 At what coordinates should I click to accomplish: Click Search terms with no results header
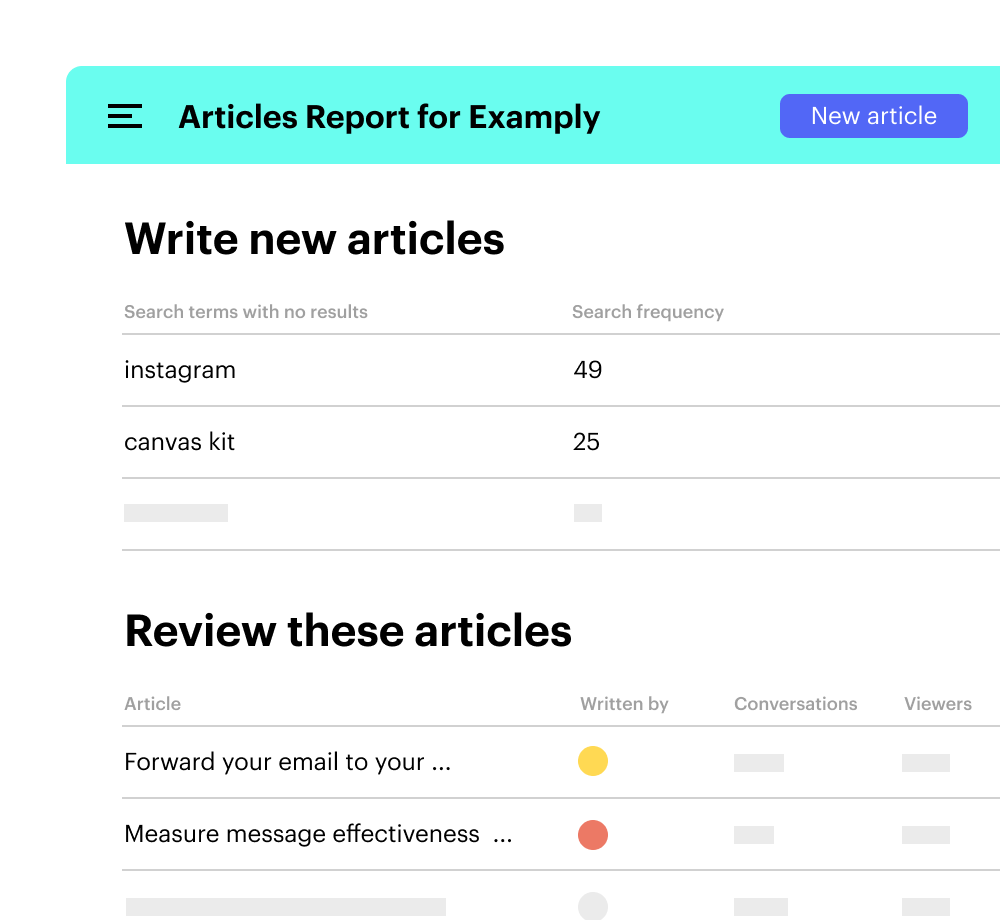pos(246,312)
